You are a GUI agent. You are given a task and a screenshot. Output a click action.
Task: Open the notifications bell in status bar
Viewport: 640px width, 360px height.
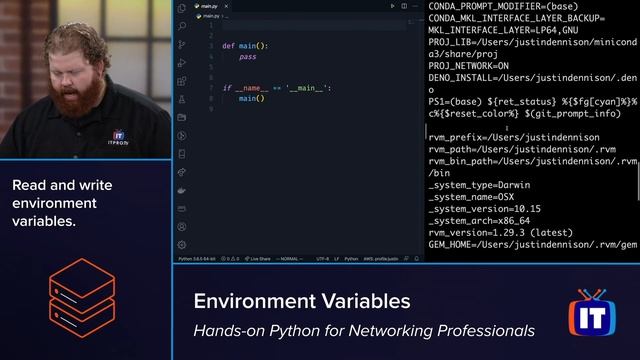[x=417, y=259]
